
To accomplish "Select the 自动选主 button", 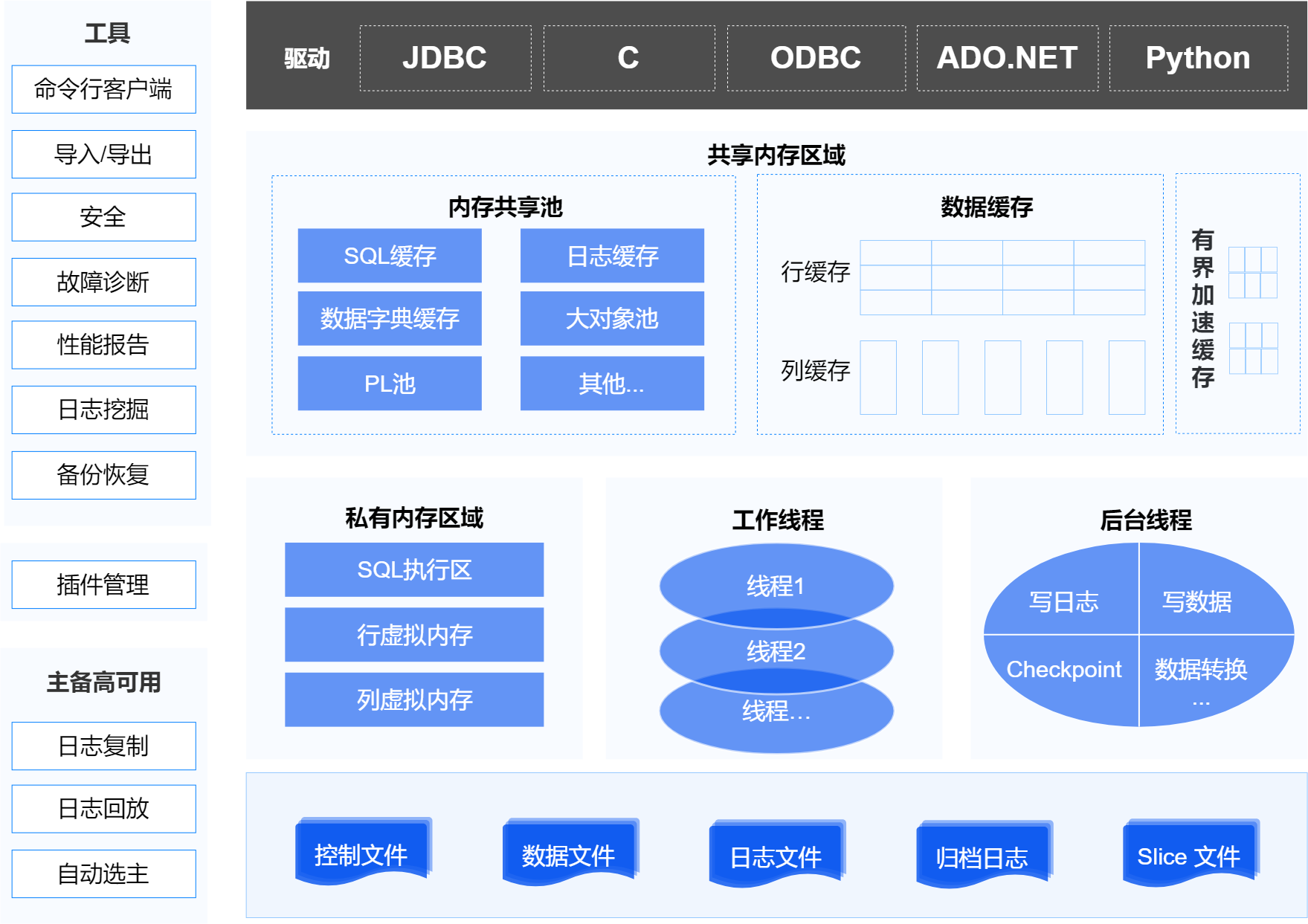I will click(103, 873).
